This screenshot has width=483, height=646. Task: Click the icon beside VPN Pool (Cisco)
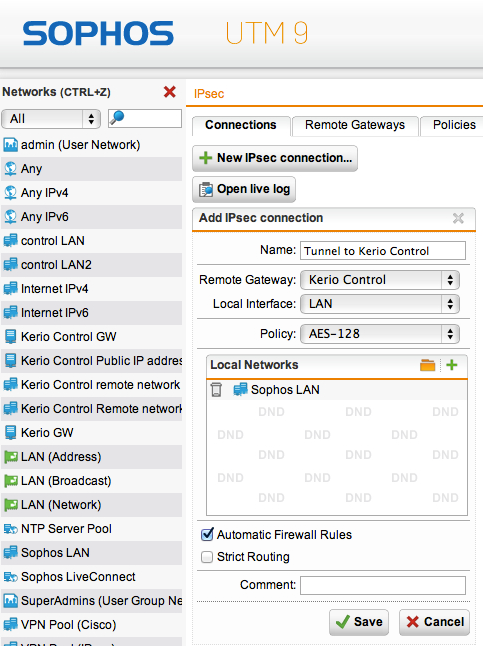click(x=10, y=624)
